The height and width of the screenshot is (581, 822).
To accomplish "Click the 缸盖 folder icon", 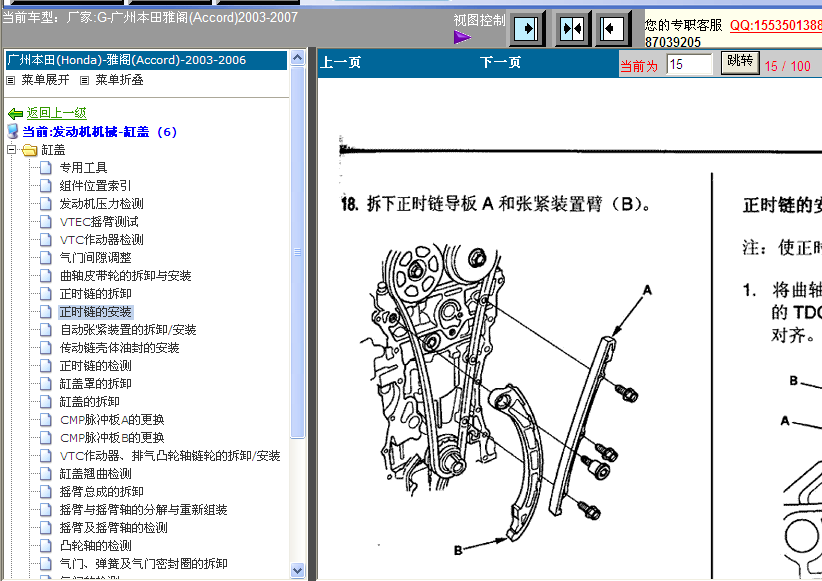I will 30,150.
